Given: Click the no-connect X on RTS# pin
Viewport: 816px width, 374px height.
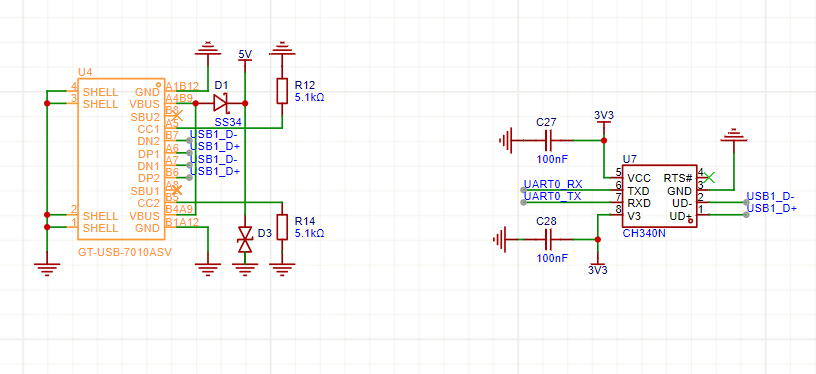Looking at the screenshot, I should [708, 177].
